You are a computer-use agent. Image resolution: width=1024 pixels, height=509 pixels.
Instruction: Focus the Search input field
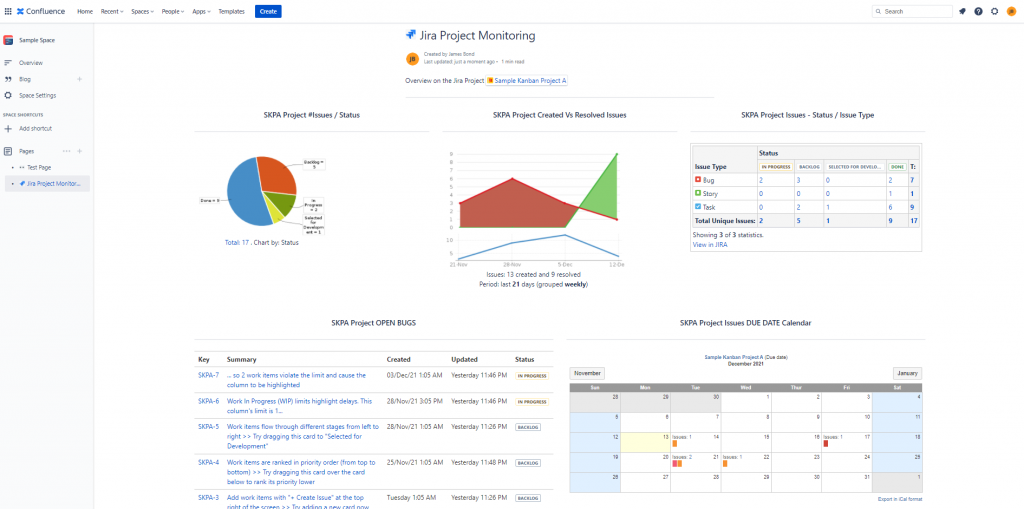click(x=912, y=11)
